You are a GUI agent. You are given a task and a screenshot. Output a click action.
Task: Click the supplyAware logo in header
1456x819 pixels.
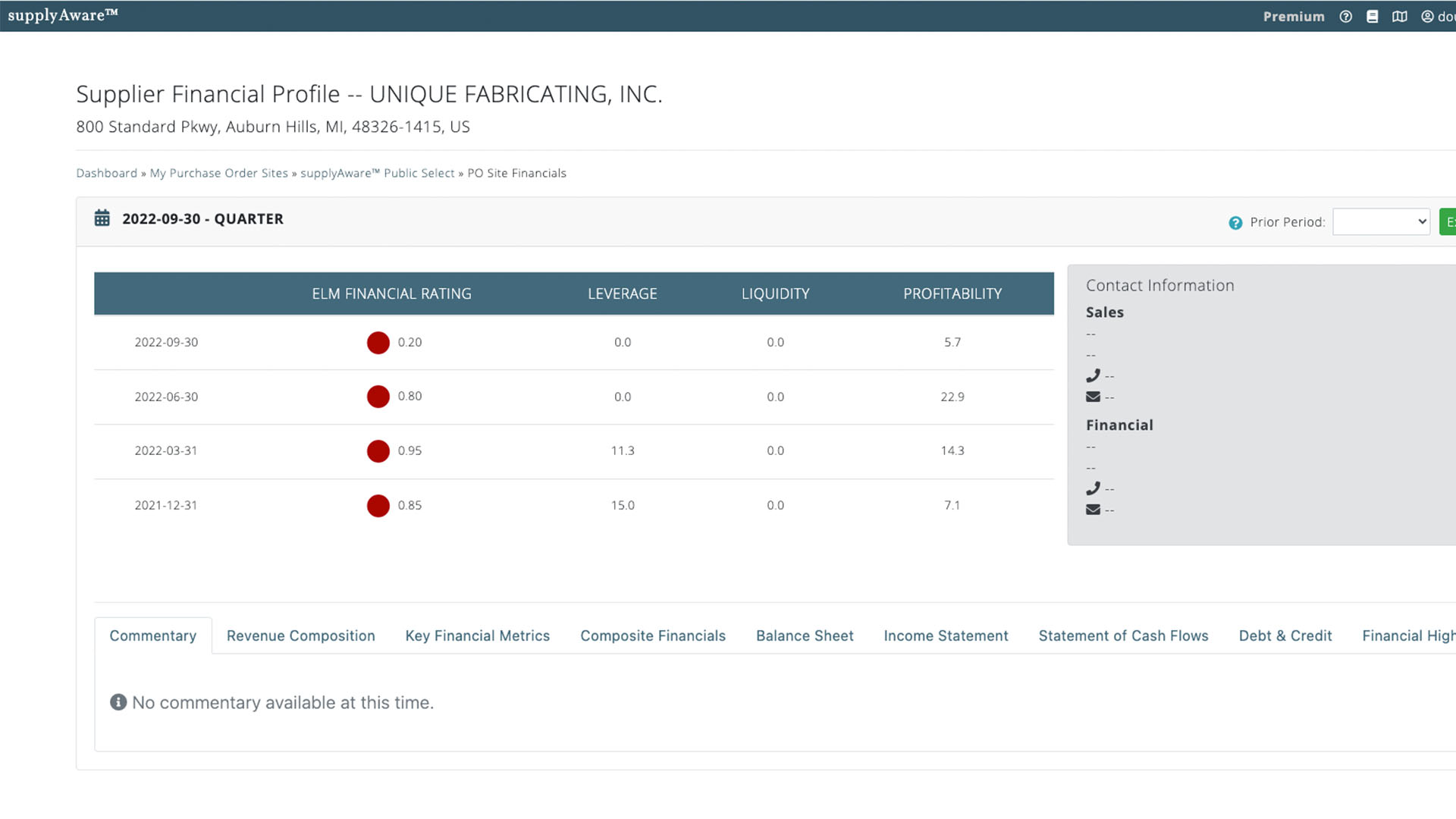pyautogui.click(x=62, y=15)
